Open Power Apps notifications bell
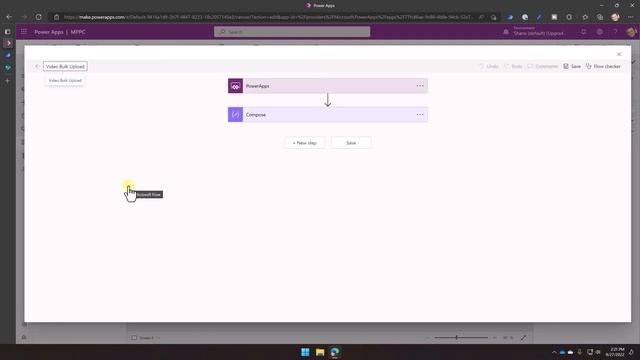This screenshot has width=640, height=360. pyautogui.click(x=584, y=32)
